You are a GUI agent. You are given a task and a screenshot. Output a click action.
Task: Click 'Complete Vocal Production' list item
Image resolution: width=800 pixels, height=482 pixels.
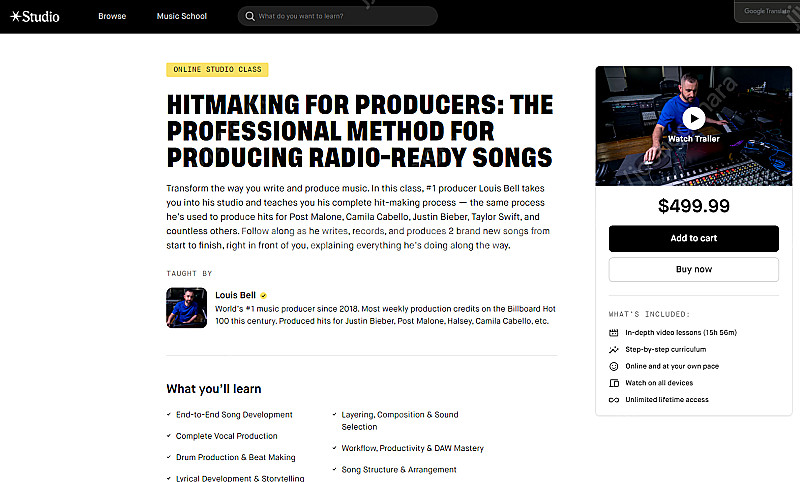tap(227, 436)
